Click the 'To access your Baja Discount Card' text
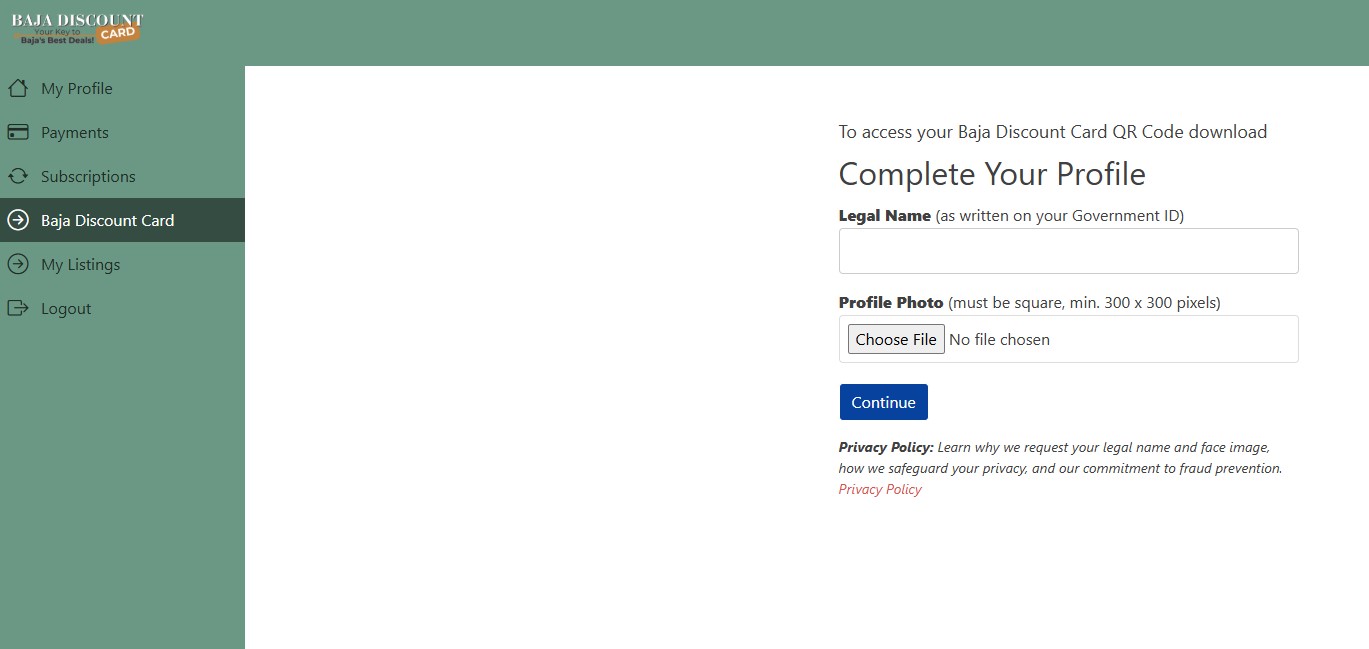 pyautogui.click(x=1053, y=131)
